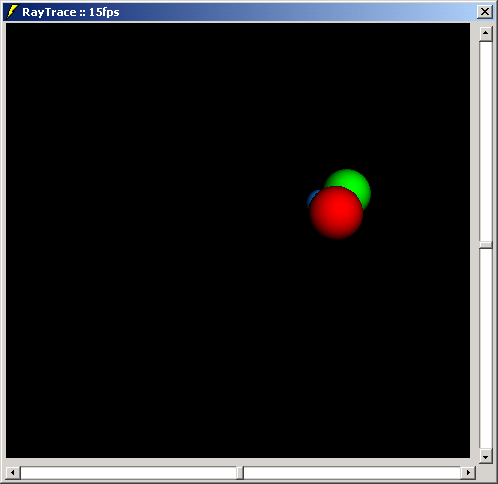The height and width of the screenshot is (484, 498).
Task: Click the small blue sphere
Action: pyautogui.click(x=312, y=197)
